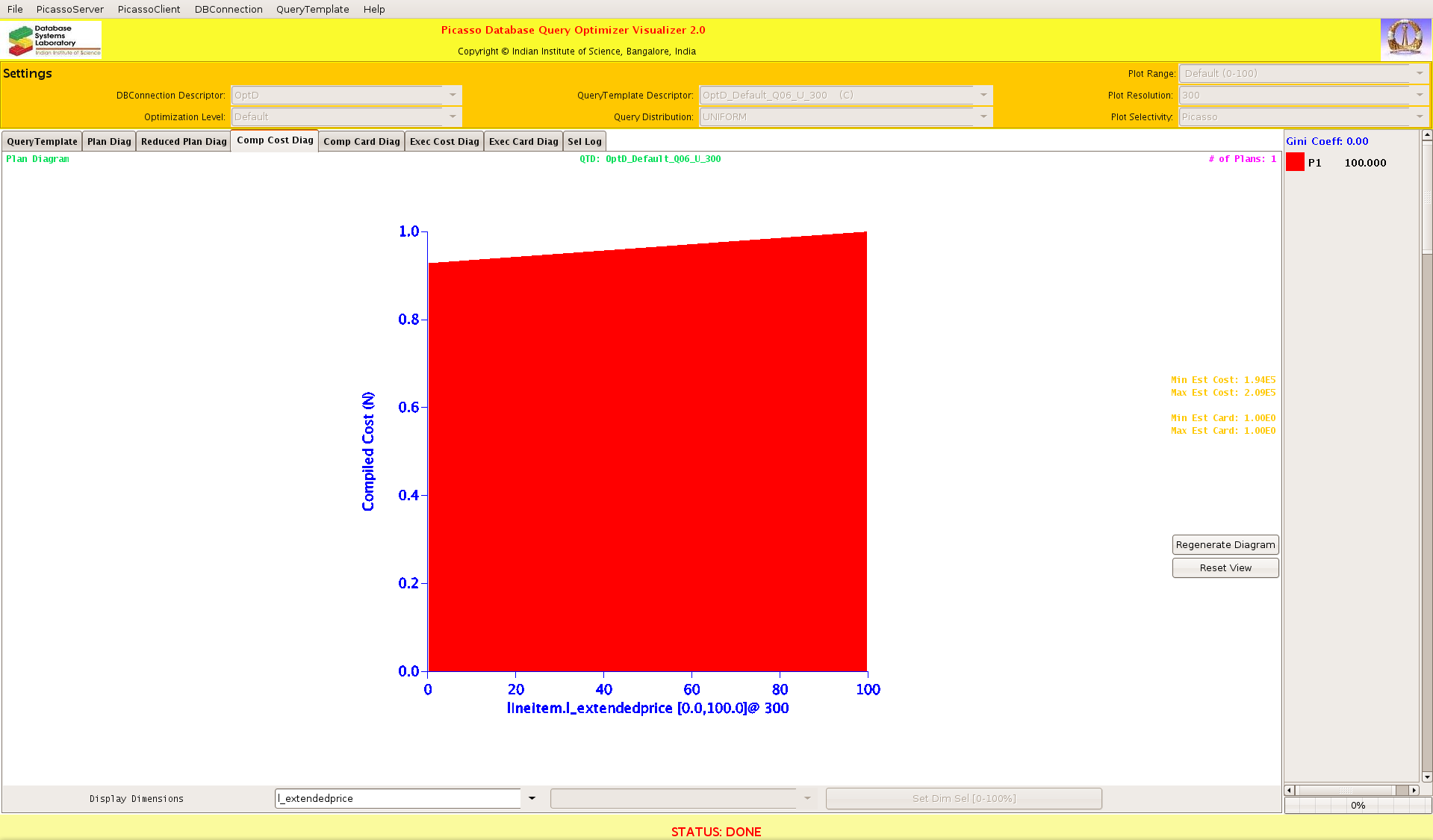This screenshot has width=1433, height=840.
Task: Open the Sel Log tab
Action: click(584, 141)
